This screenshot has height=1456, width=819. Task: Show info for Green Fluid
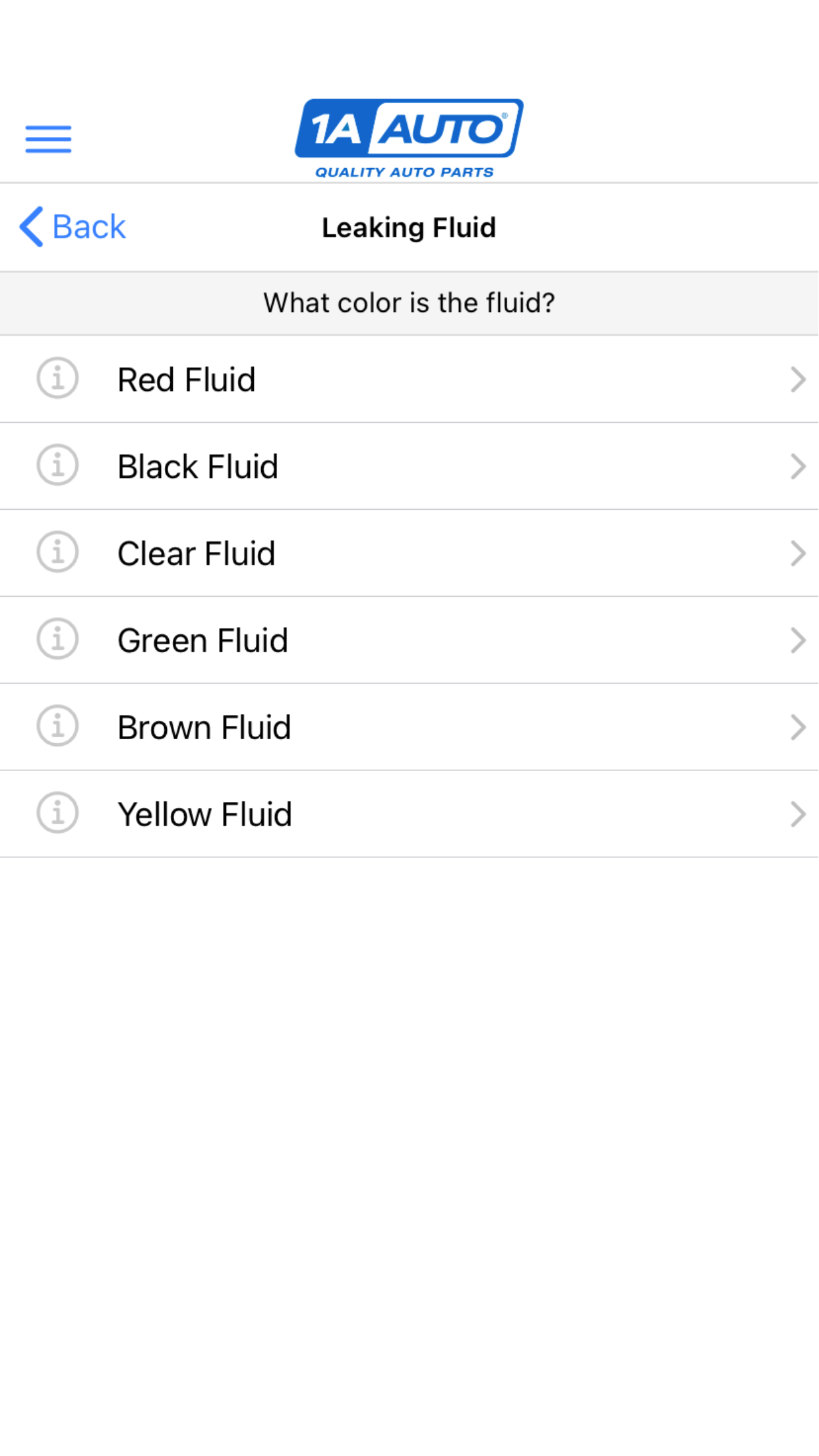tap(57, 640)
